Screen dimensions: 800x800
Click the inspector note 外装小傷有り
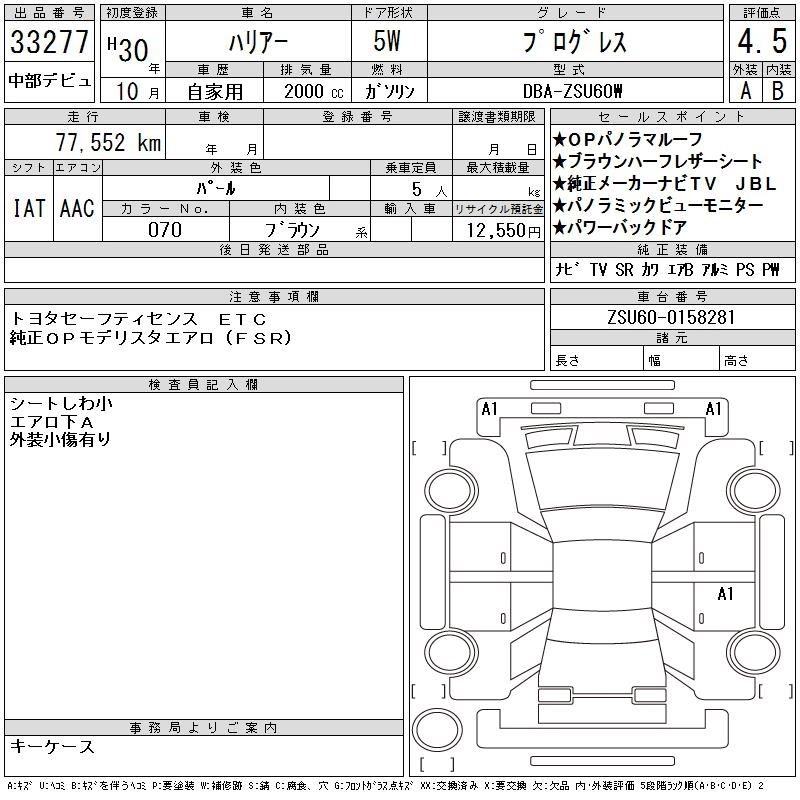coord(60,439)
